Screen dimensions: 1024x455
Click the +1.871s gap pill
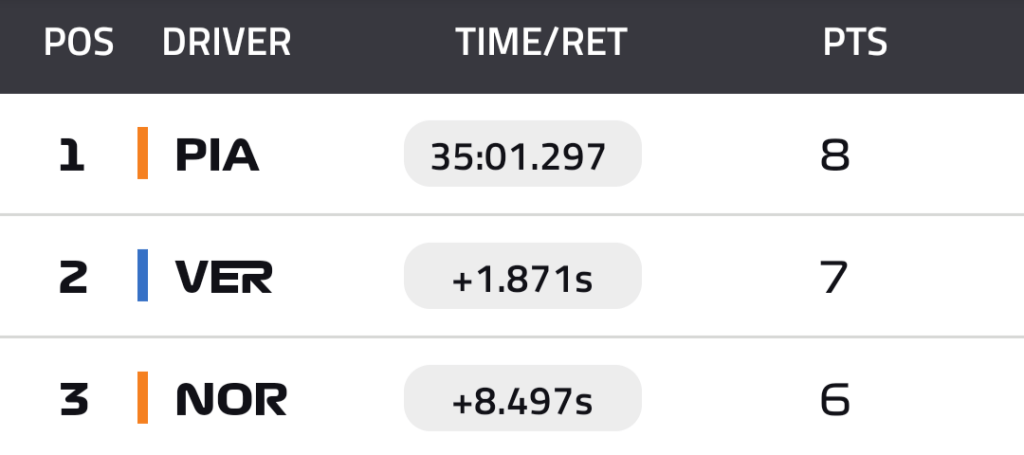point(522,276)
